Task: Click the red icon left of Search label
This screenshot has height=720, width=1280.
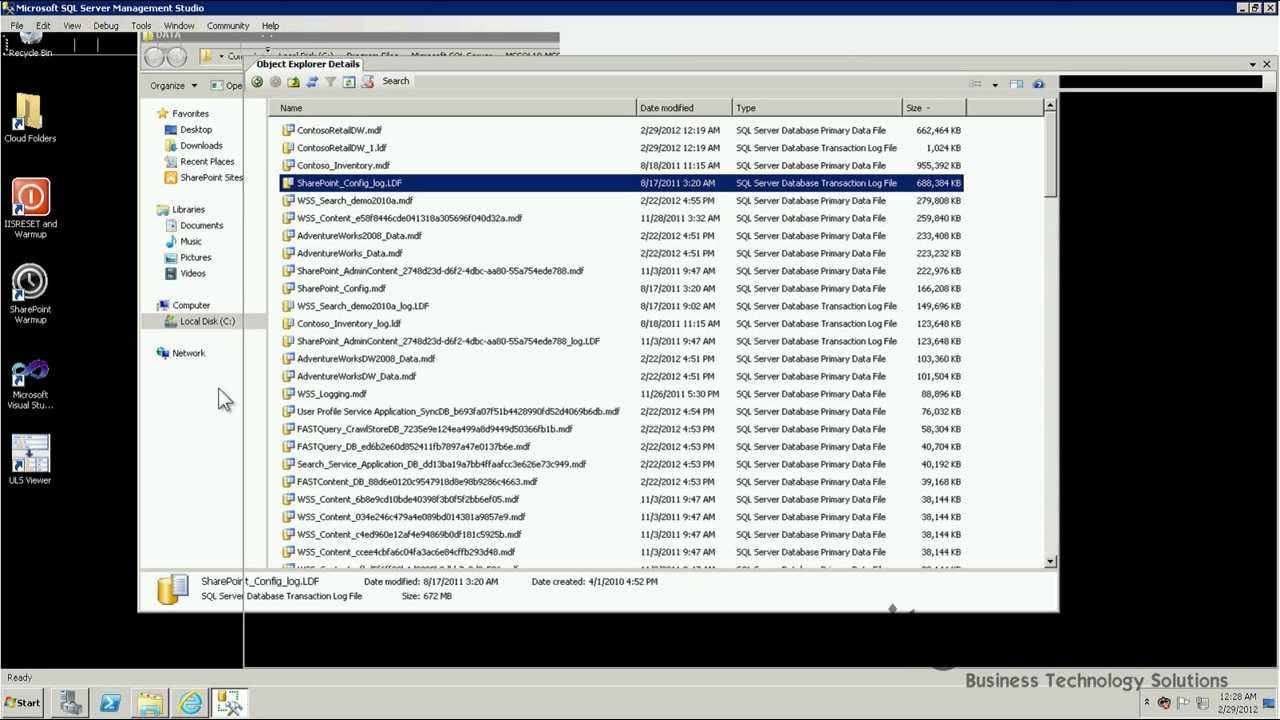Action: [x=367, y=82]
